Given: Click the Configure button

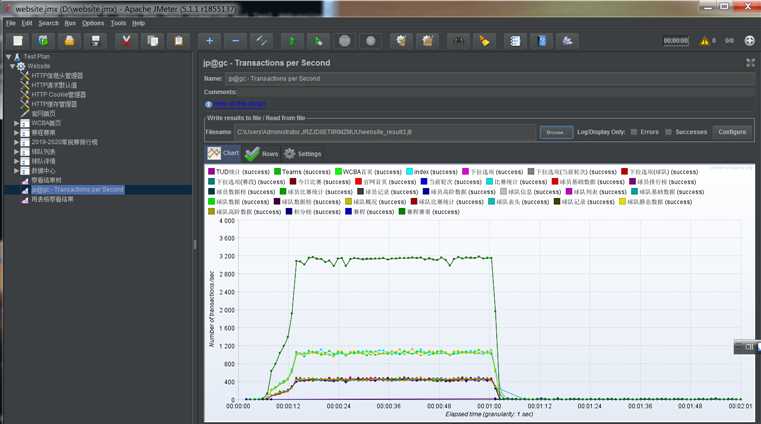Looking at the screenshot, I should (x=732, y=132).
